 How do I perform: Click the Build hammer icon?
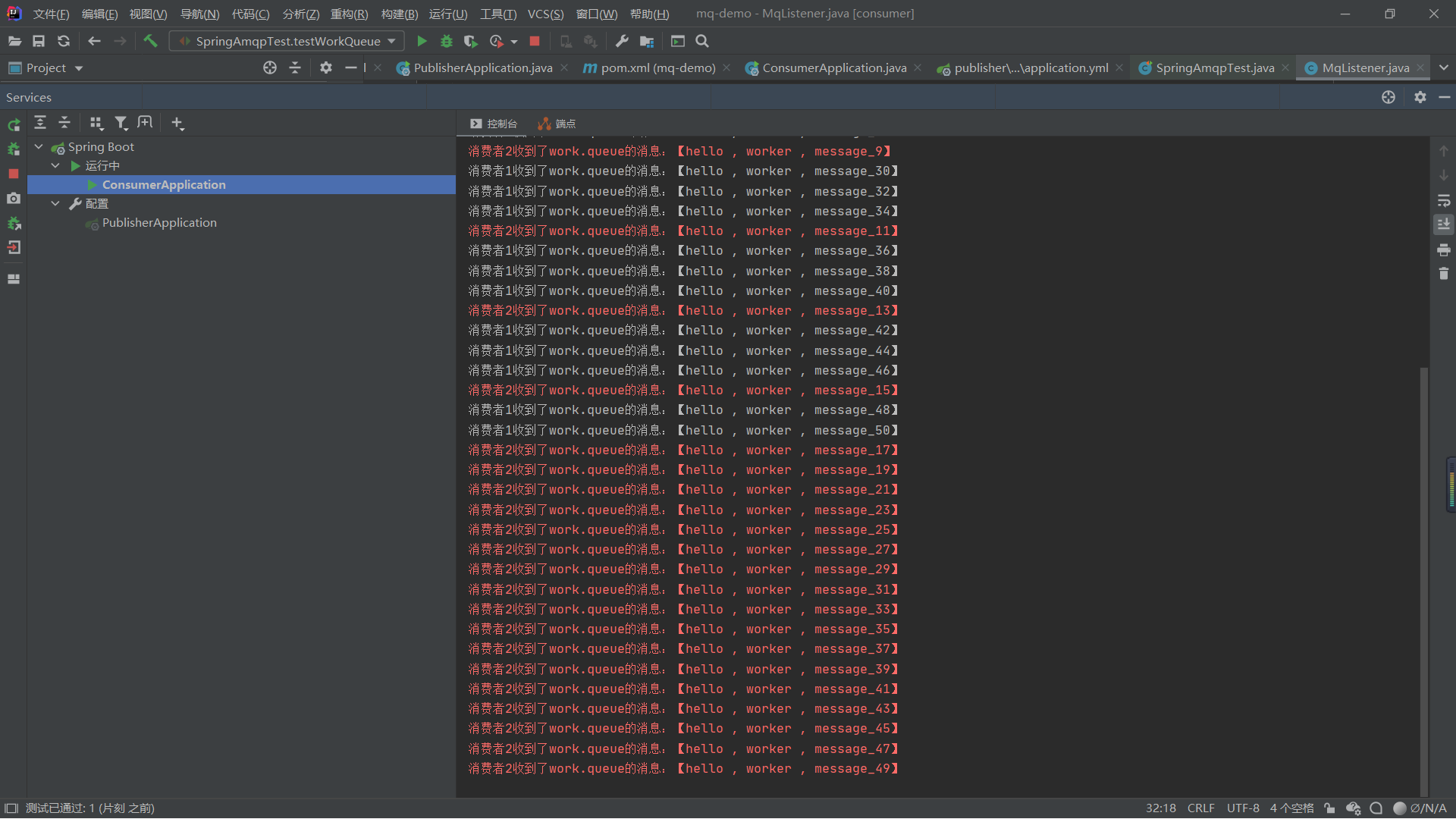(x=150, y=41)
